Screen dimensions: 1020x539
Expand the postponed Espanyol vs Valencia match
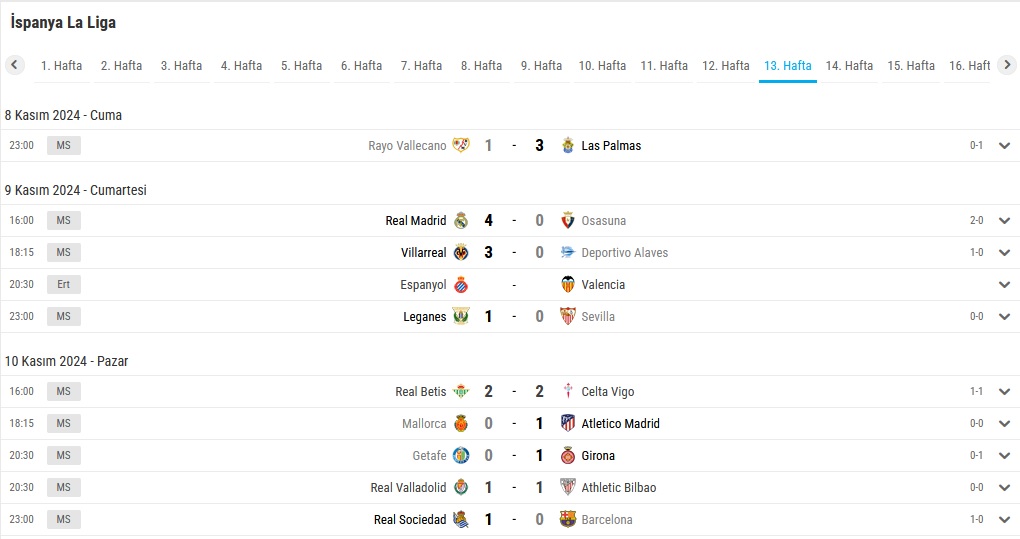(1004, 284)
